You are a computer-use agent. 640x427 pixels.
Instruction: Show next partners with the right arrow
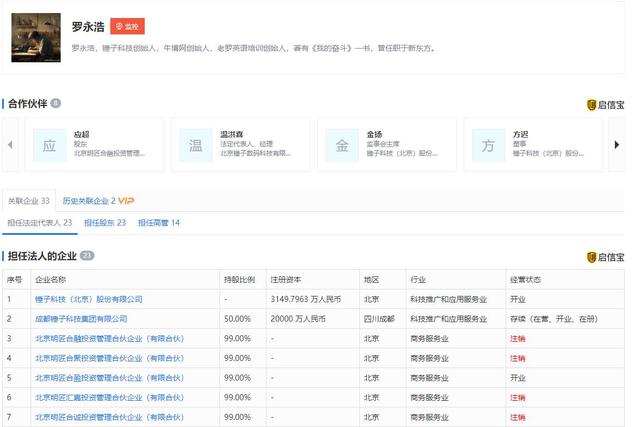click(617, 145)
